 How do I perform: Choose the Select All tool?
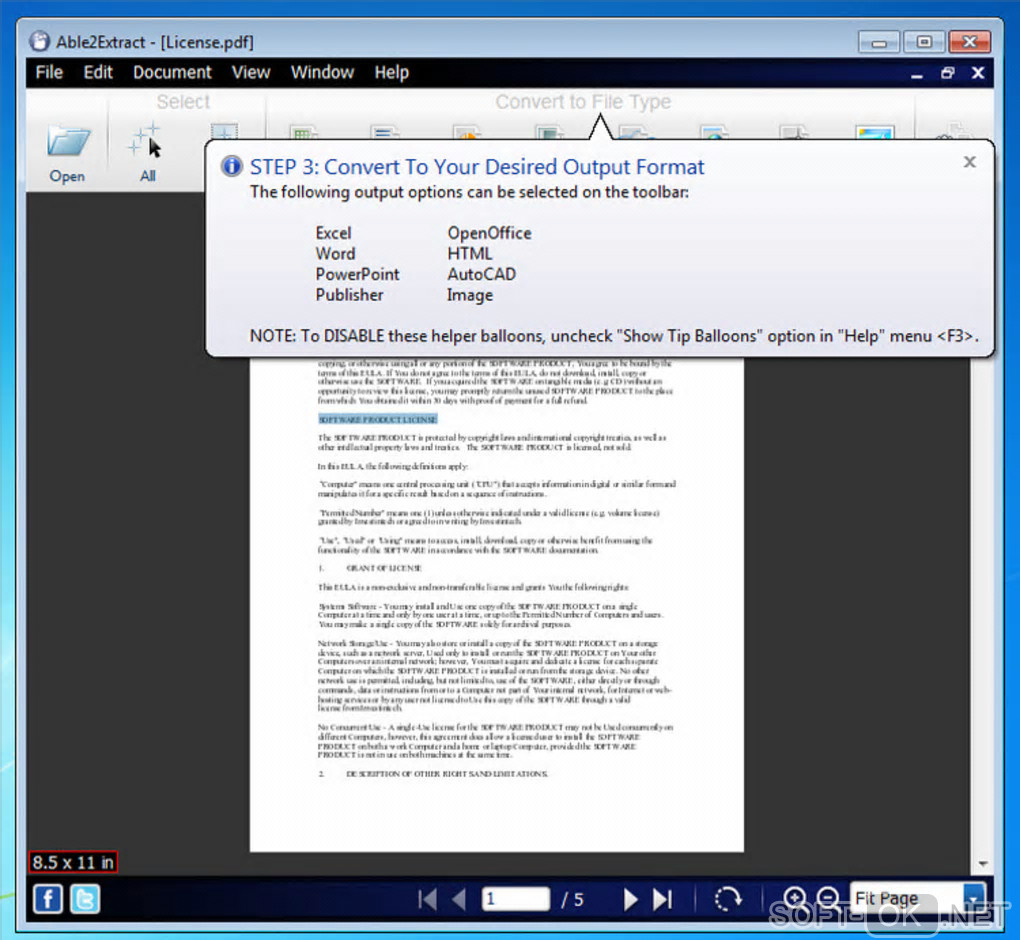(x=146, y=154)
